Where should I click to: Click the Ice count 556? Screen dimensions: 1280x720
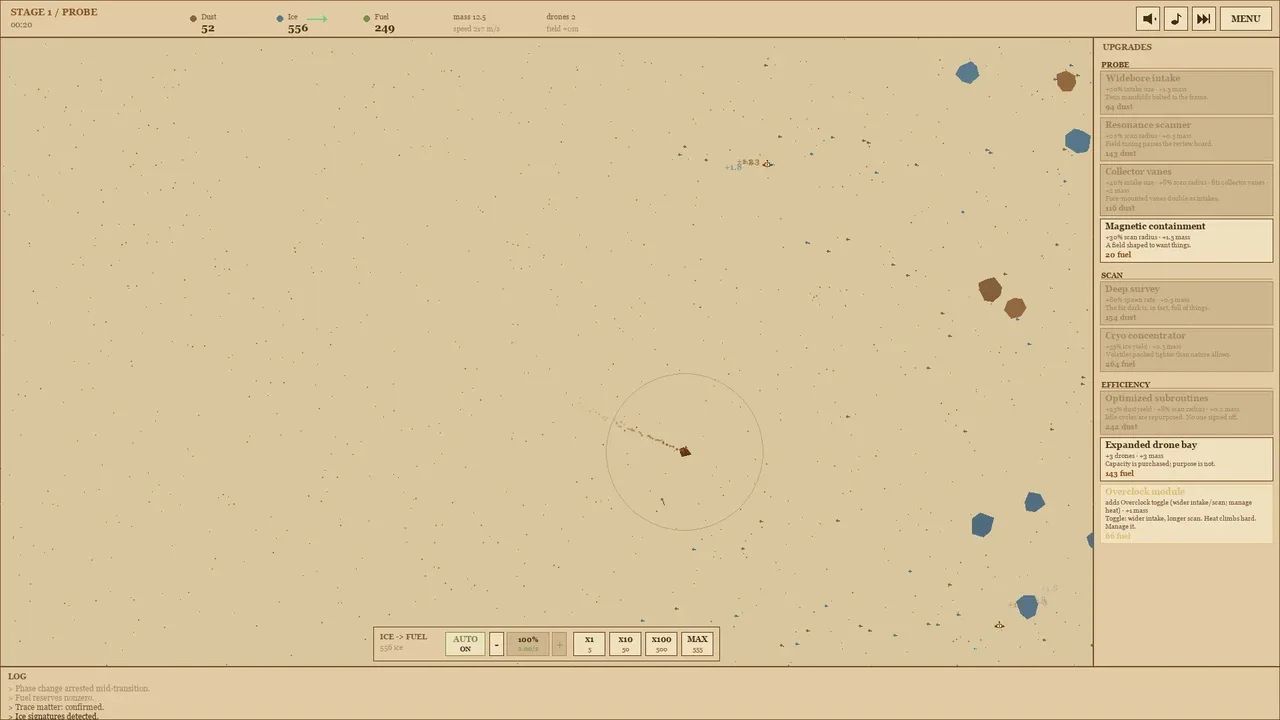point(298,28)
